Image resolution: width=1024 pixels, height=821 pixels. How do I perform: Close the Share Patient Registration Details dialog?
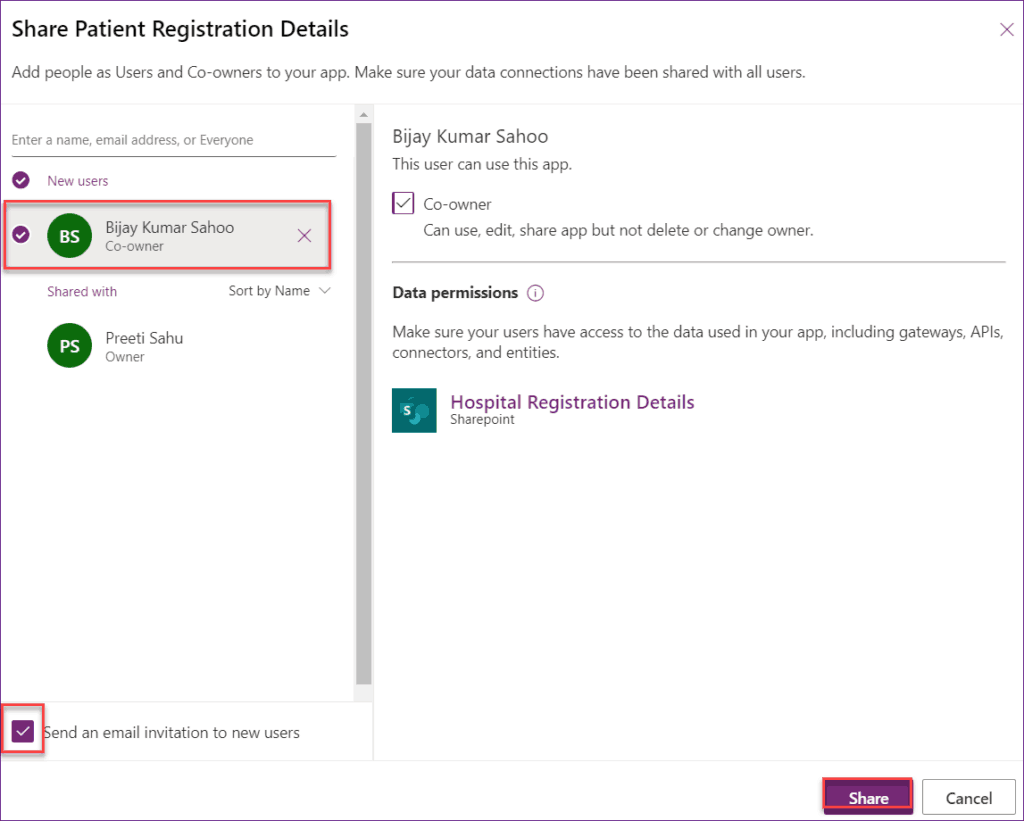(1006, 29)
